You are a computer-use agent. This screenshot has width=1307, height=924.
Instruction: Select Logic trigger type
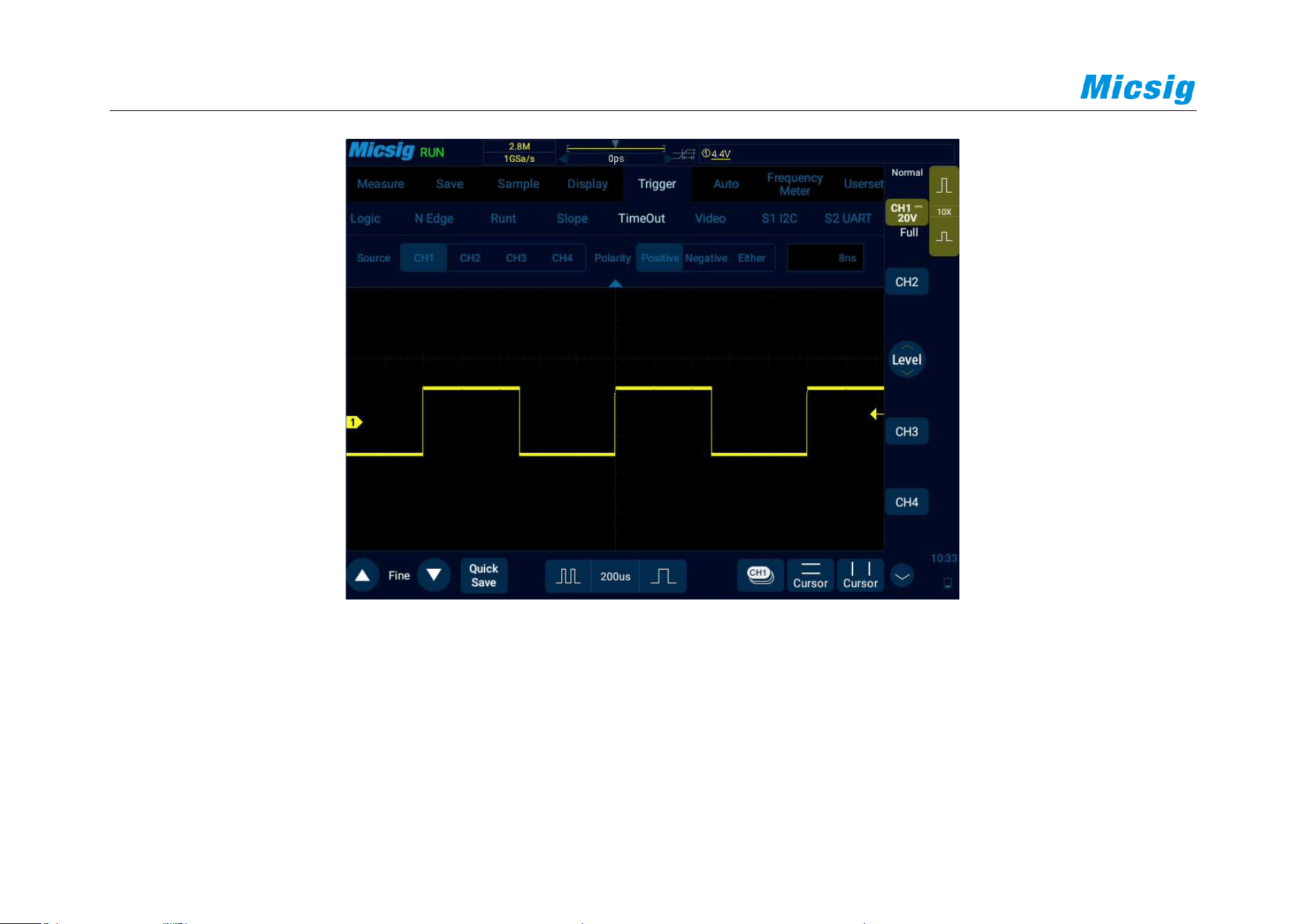[365, 218]
